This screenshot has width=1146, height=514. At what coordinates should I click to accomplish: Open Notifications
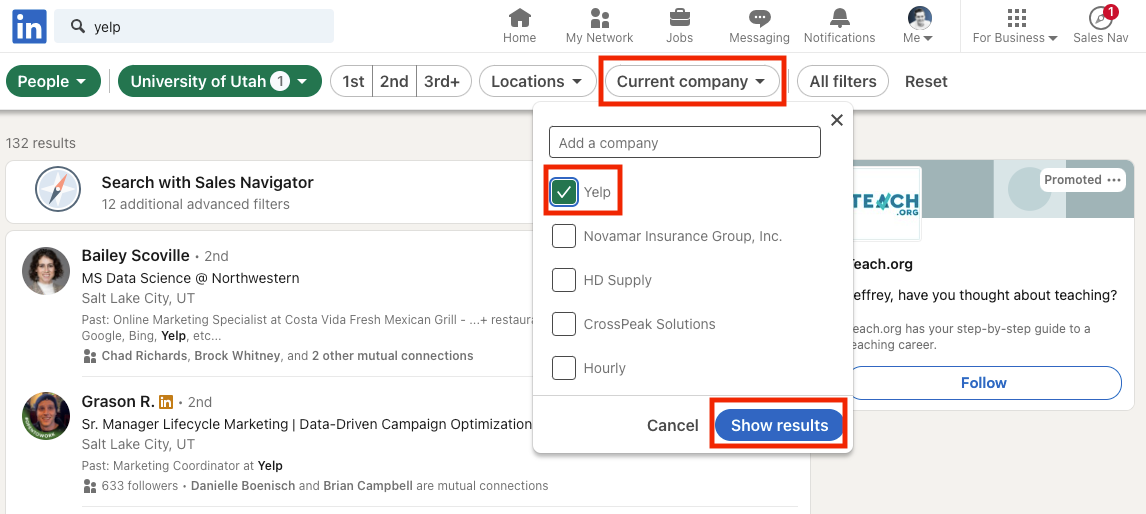[839, 26]
